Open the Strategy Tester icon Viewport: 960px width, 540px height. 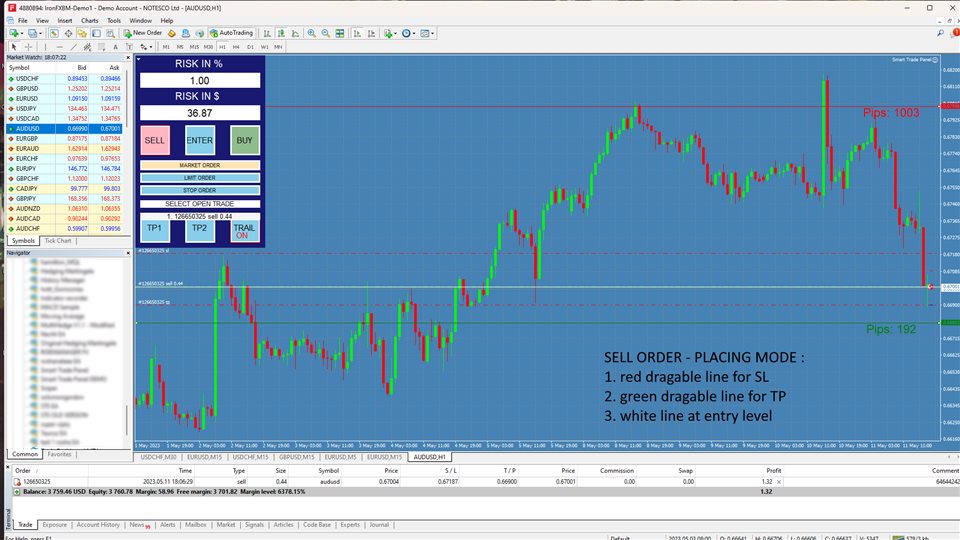click(x=110, y=33)
